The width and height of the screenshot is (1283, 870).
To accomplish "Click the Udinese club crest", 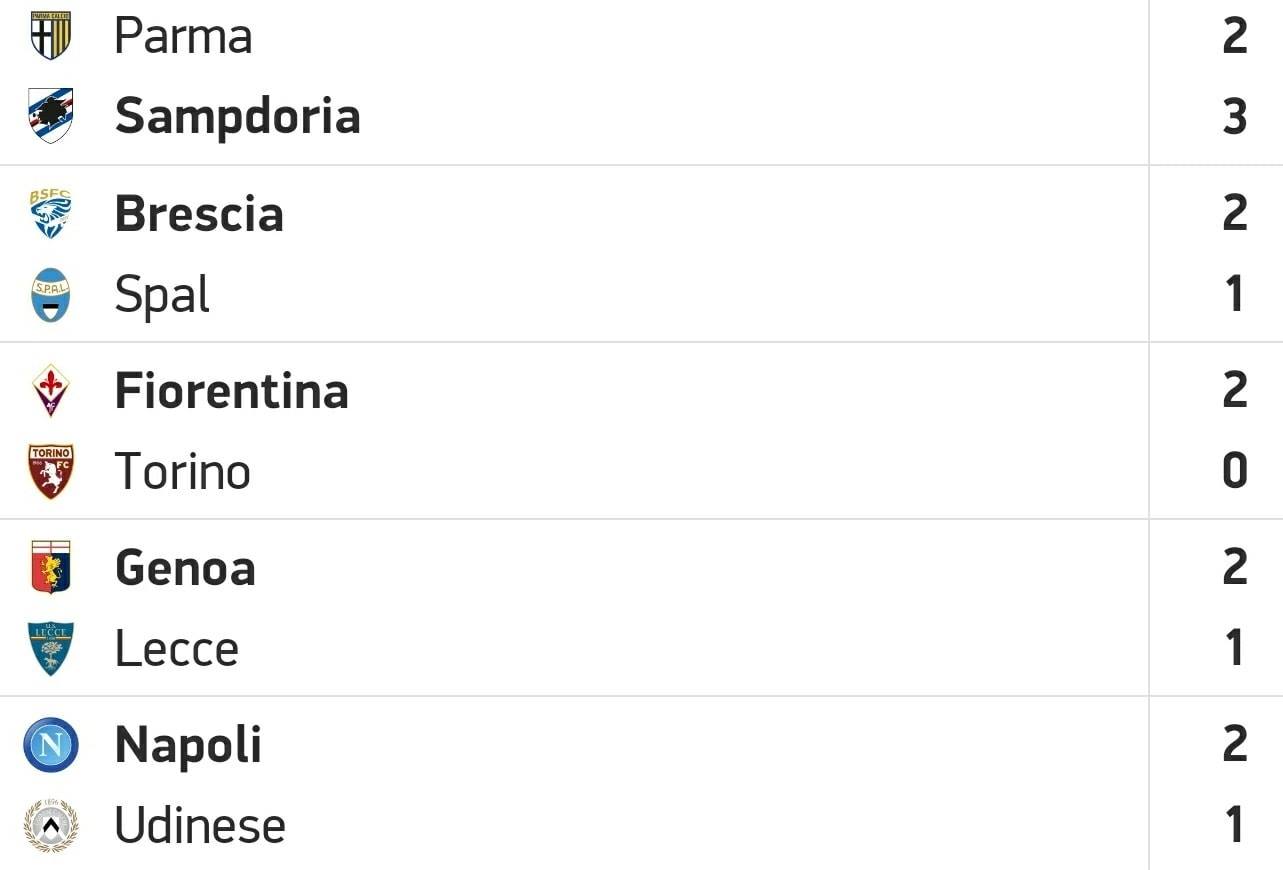I will [x=51, y=826].
